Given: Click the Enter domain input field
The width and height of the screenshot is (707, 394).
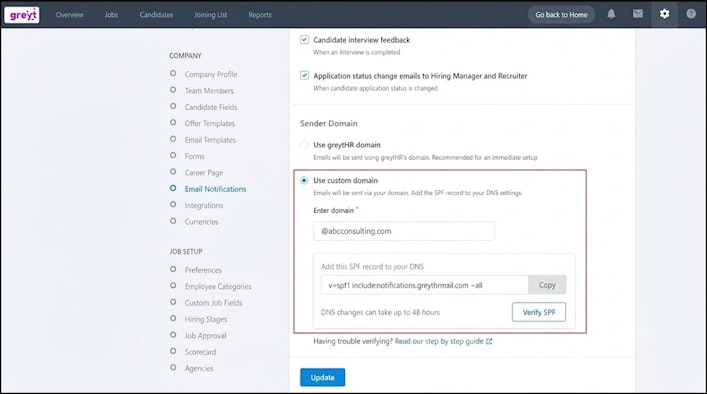Looking at the screenshot, I should (404, 231).
